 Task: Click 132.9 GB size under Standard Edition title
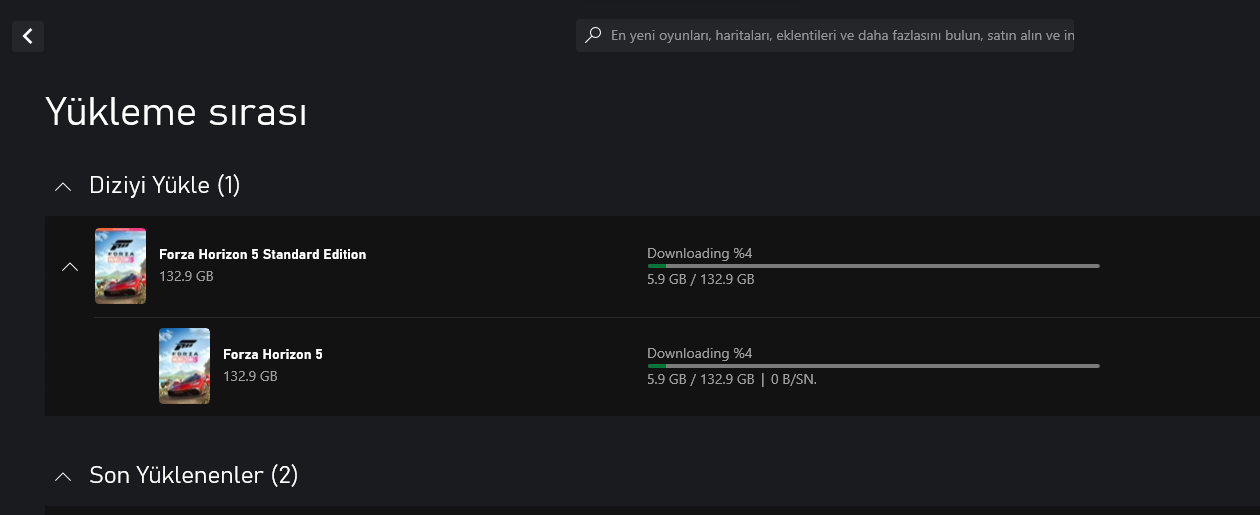tap(186, 276)
